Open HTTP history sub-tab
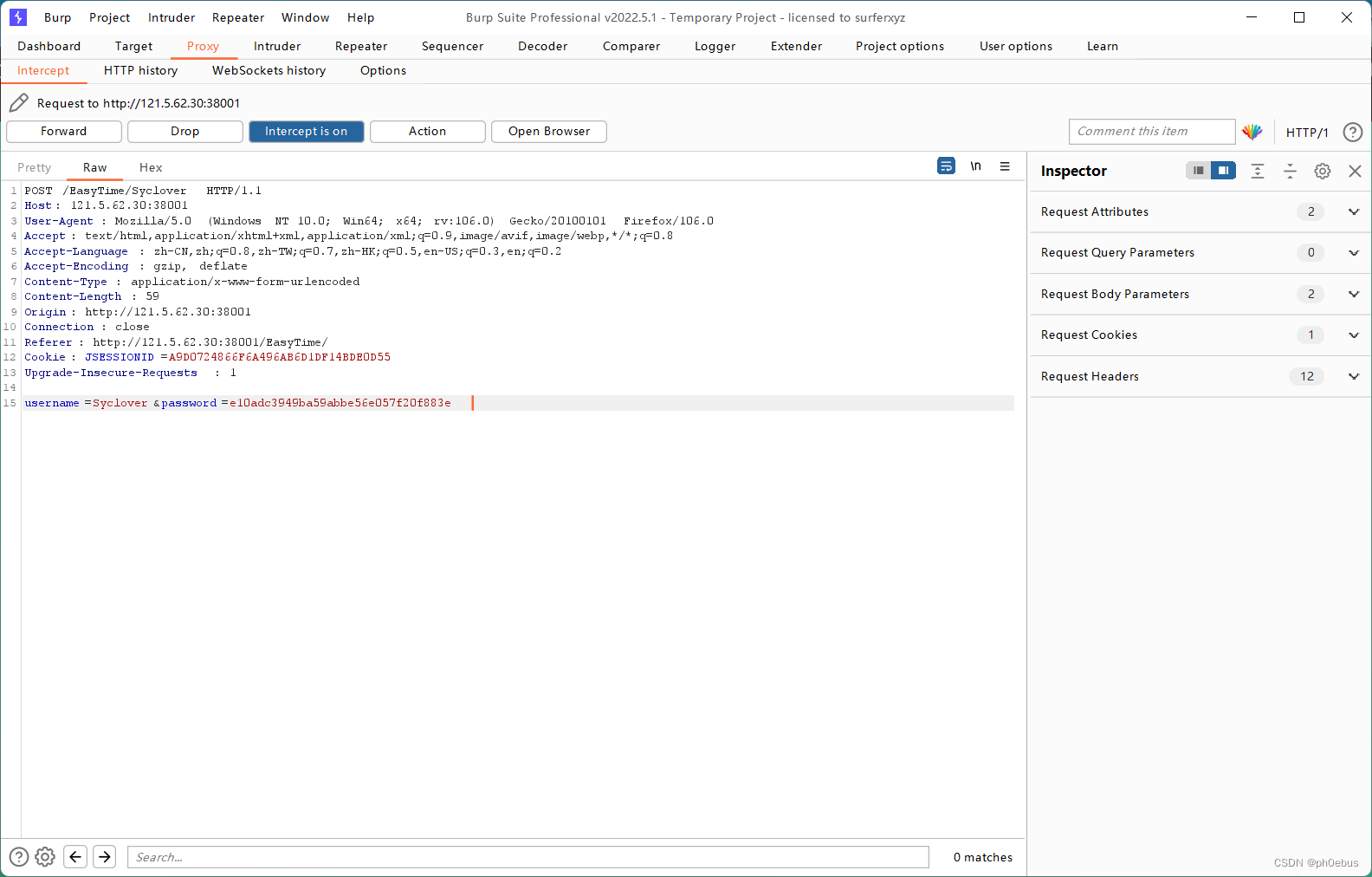 [x=141, y=70]
